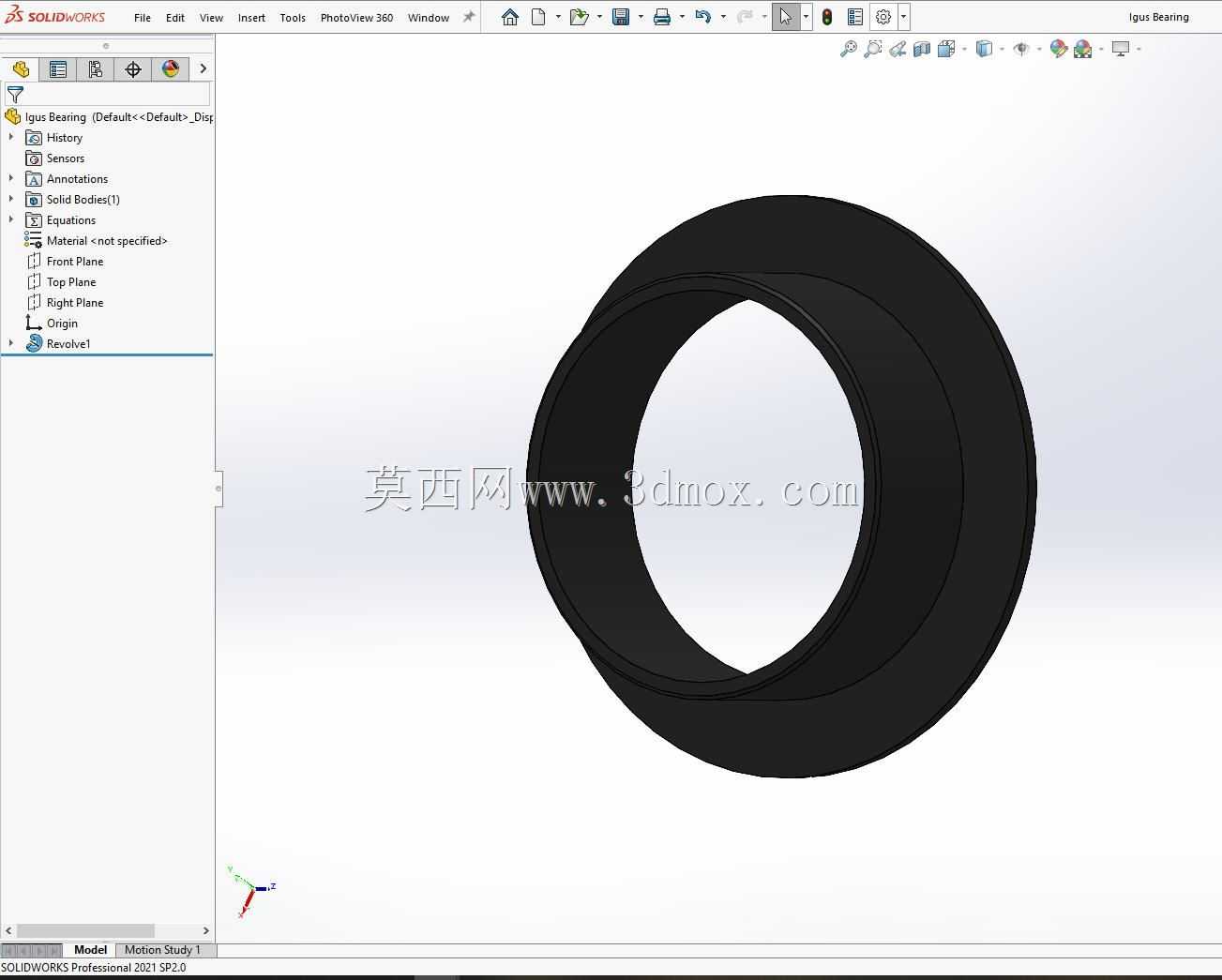
Task: Show more manager tabs arrow
Action: click(x=203, y=69)
